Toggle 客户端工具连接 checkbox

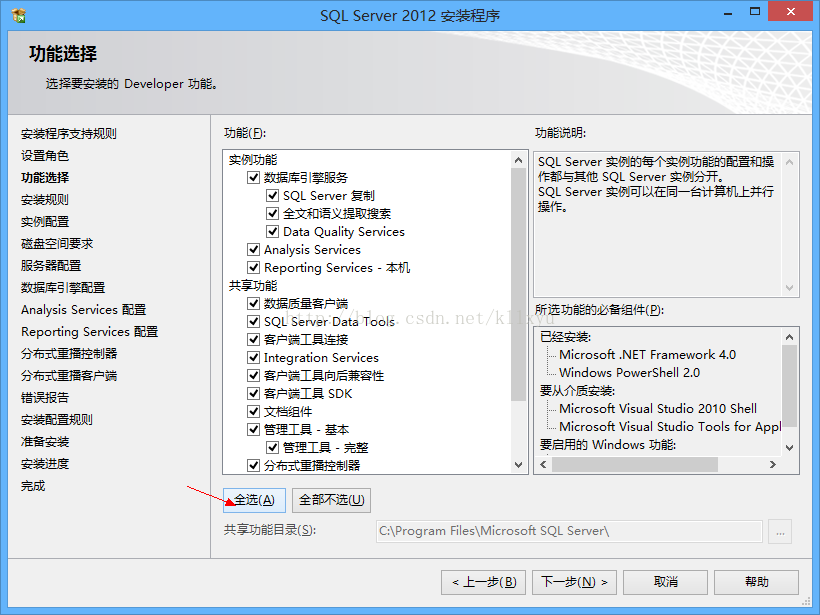(253, 339)
